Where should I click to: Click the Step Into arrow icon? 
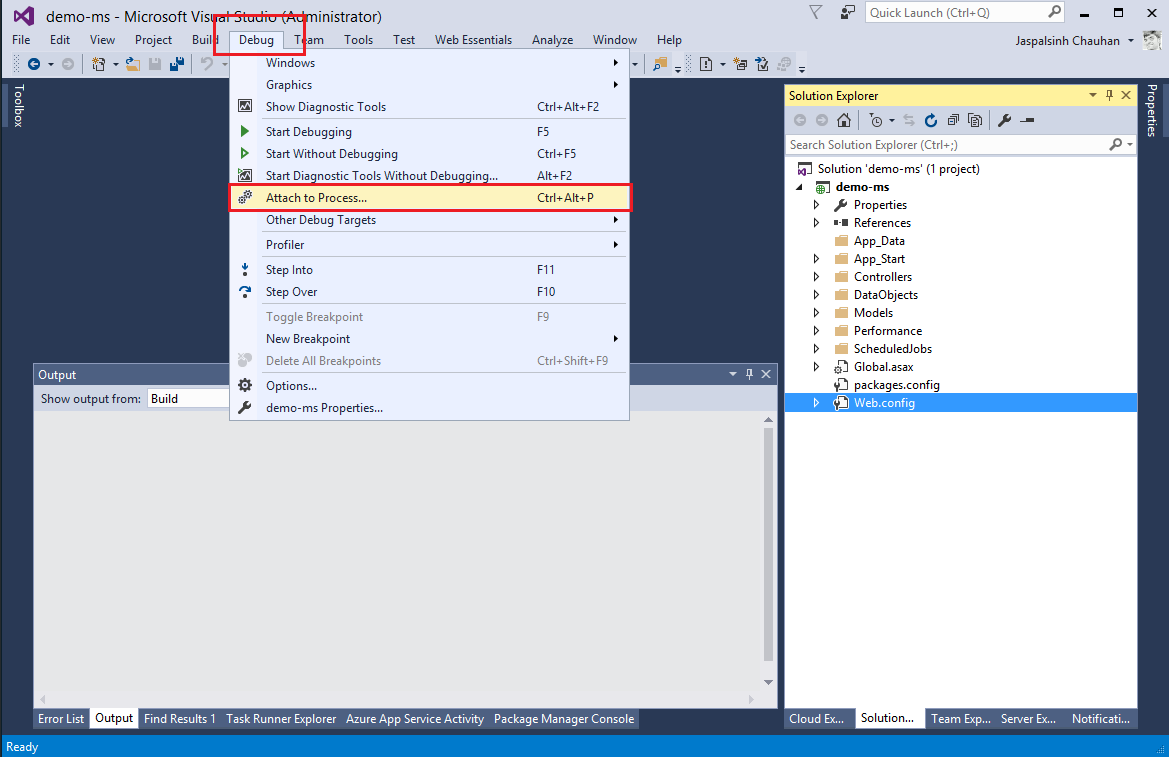pos(245,270)
